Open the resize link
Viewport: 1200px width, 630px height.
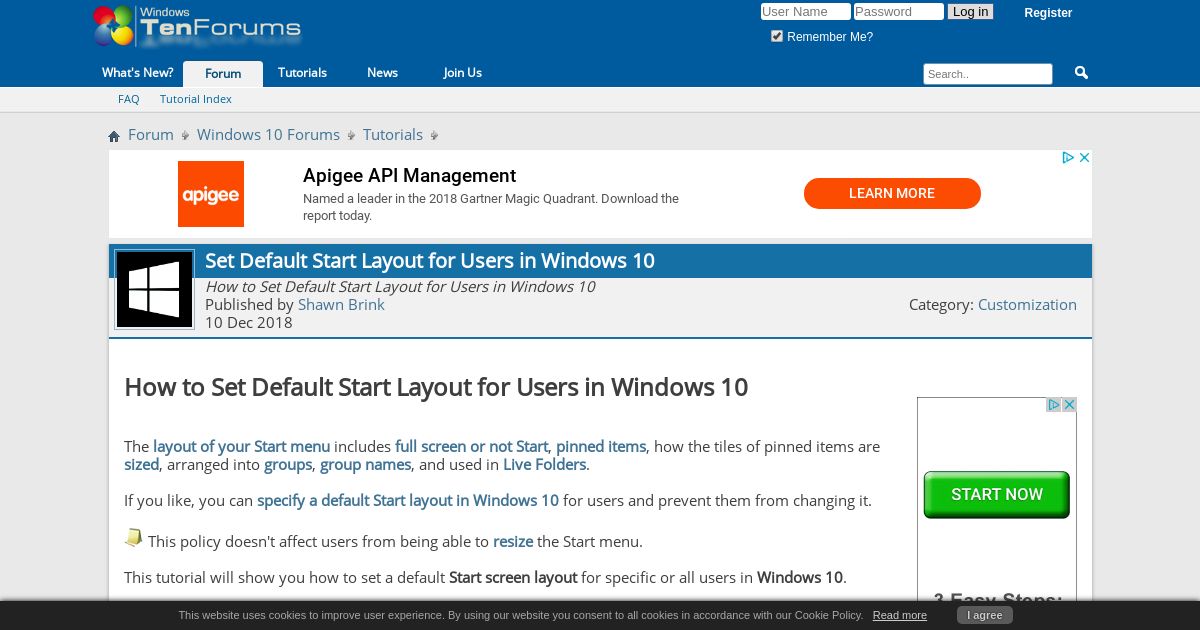(x=513, y=542)
